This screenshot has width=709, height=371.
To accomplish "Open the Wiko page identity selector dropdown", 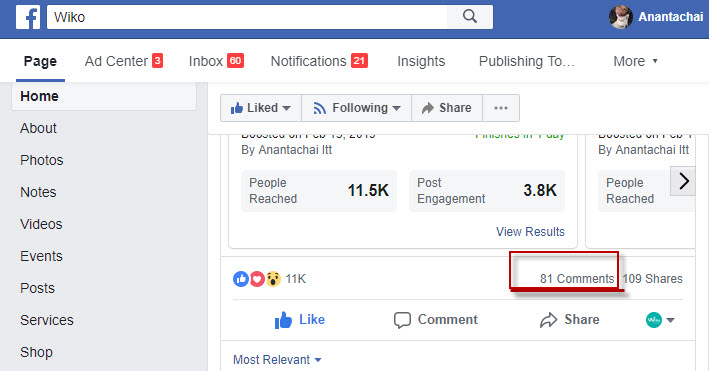I will (x=660, y=320).
